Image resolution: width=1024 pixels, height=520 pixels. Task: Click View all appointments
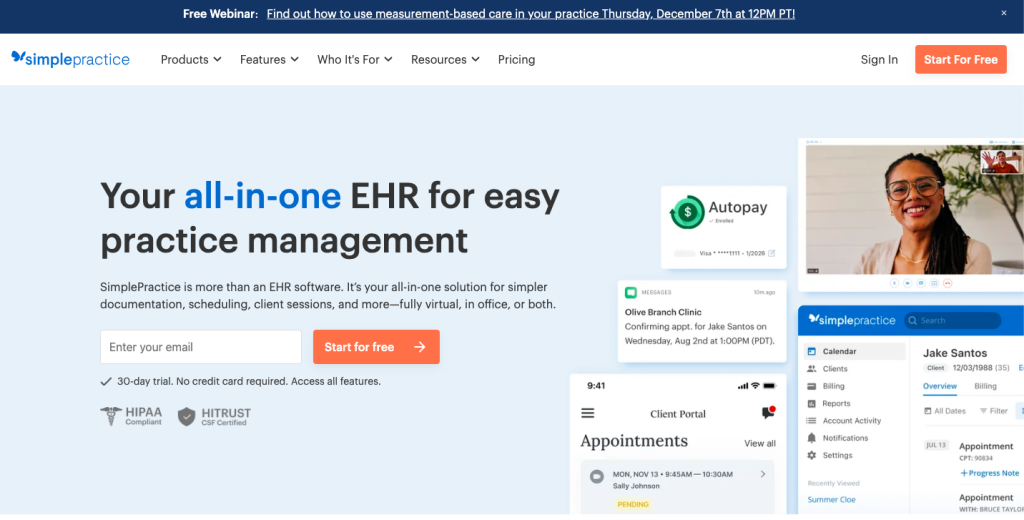pyautogui.click(x=760, y=444)
